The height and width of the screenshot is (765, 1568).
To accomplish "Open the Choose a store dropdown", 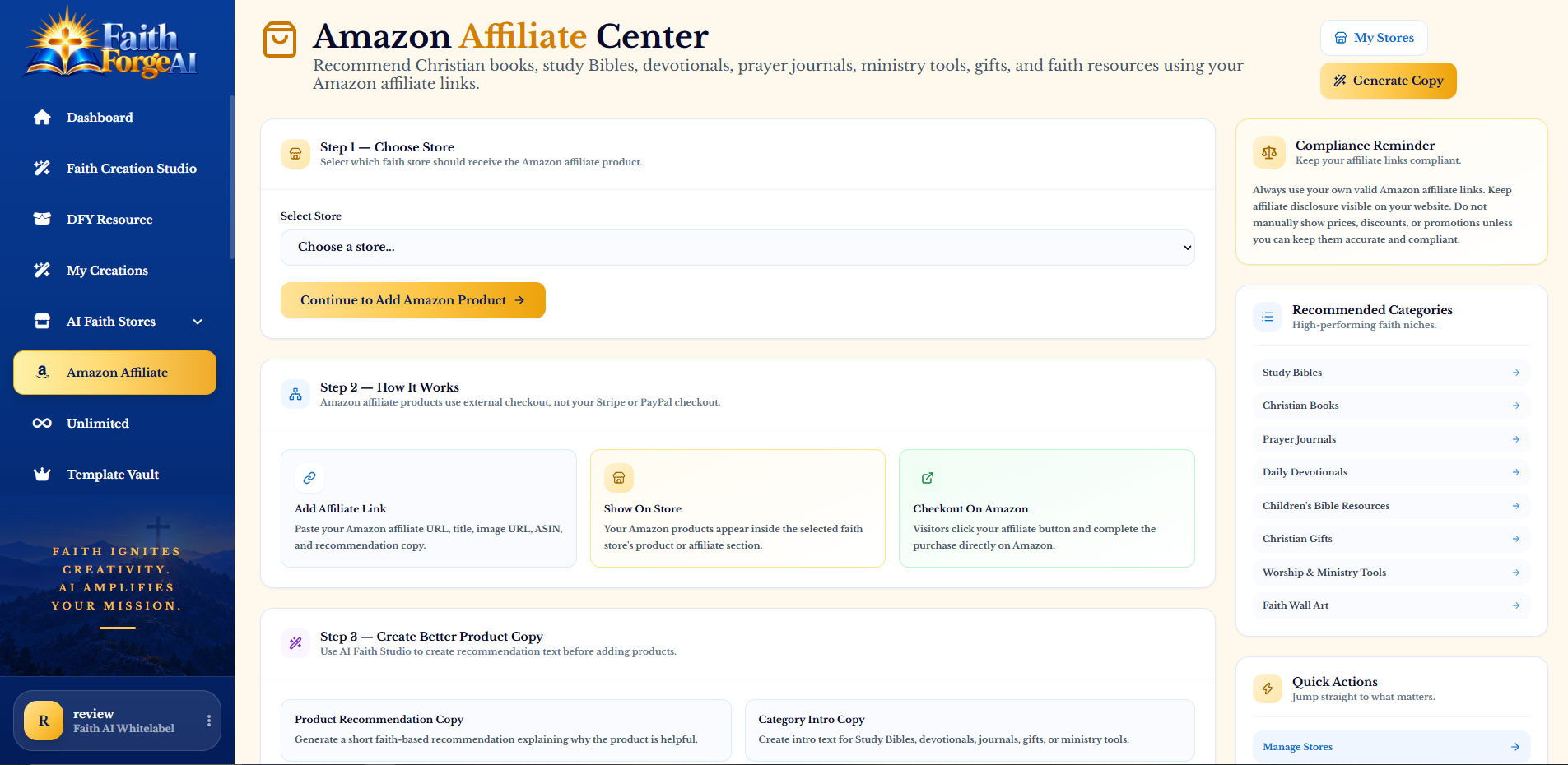I will point(737,248).
